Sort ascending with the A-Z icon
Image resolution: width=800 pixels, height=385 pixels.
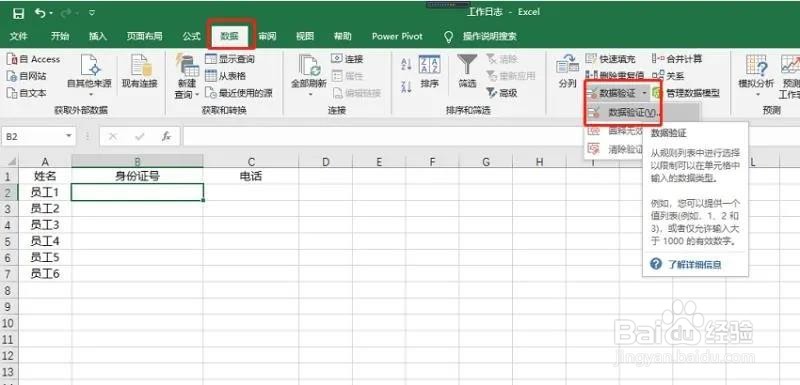tap(407, 64)
